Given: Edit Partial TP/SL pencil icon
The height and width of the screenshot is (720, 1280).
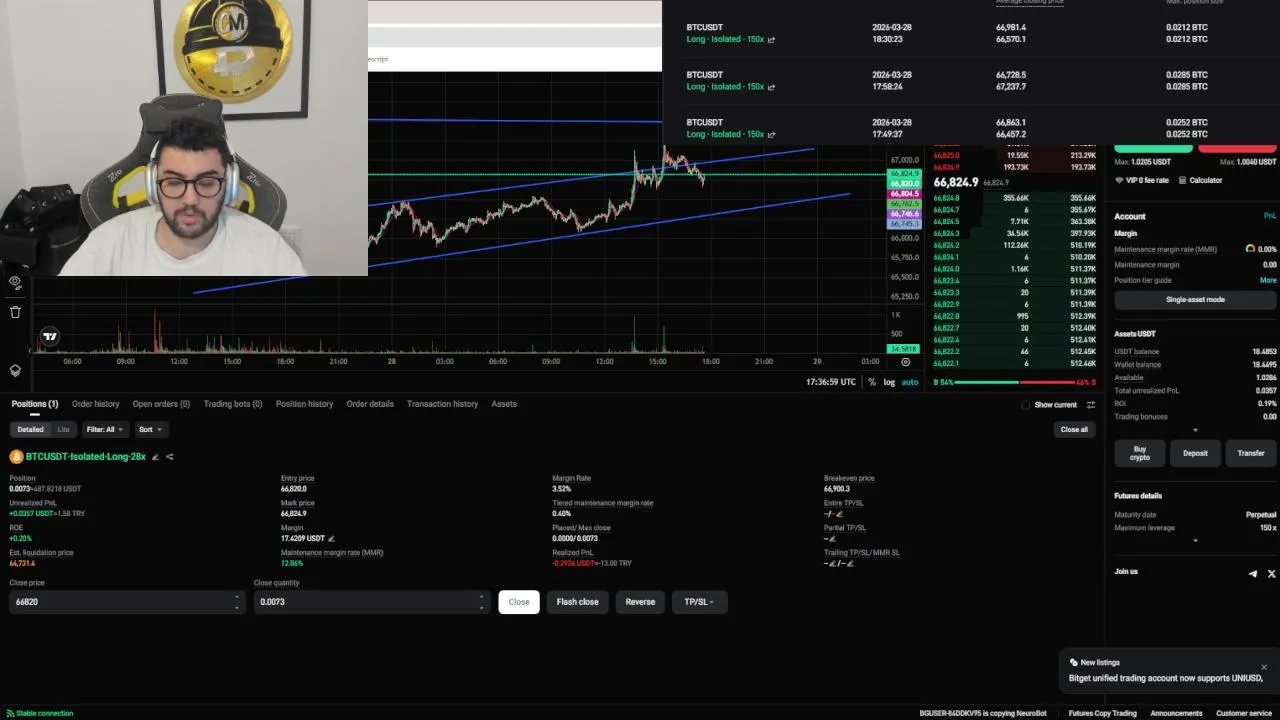Looking at the screenshot, I should 832,539.
